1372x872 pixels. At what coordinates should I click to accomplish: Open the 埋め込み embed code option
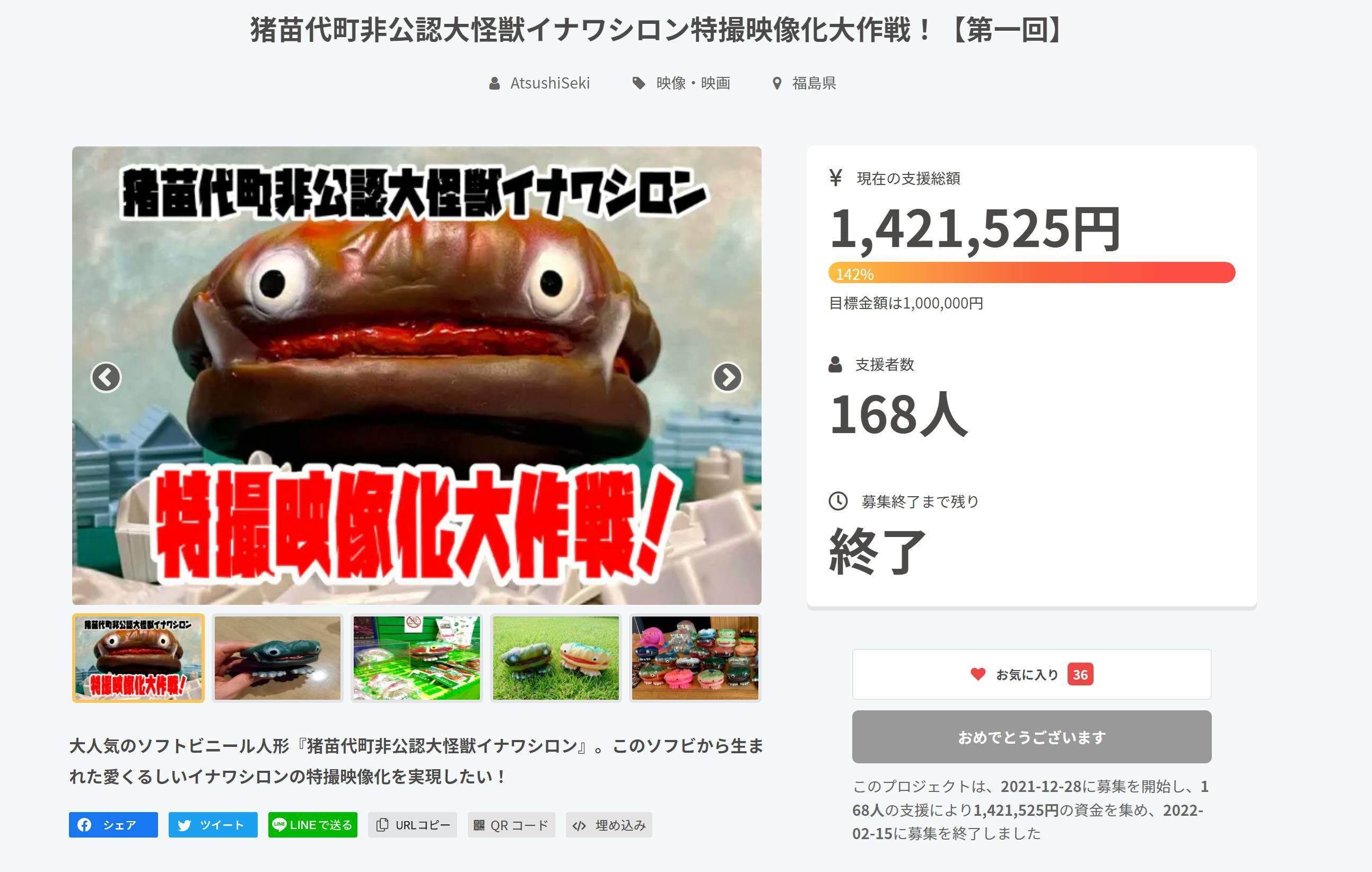pyautogui.click(x=608, y=825)
